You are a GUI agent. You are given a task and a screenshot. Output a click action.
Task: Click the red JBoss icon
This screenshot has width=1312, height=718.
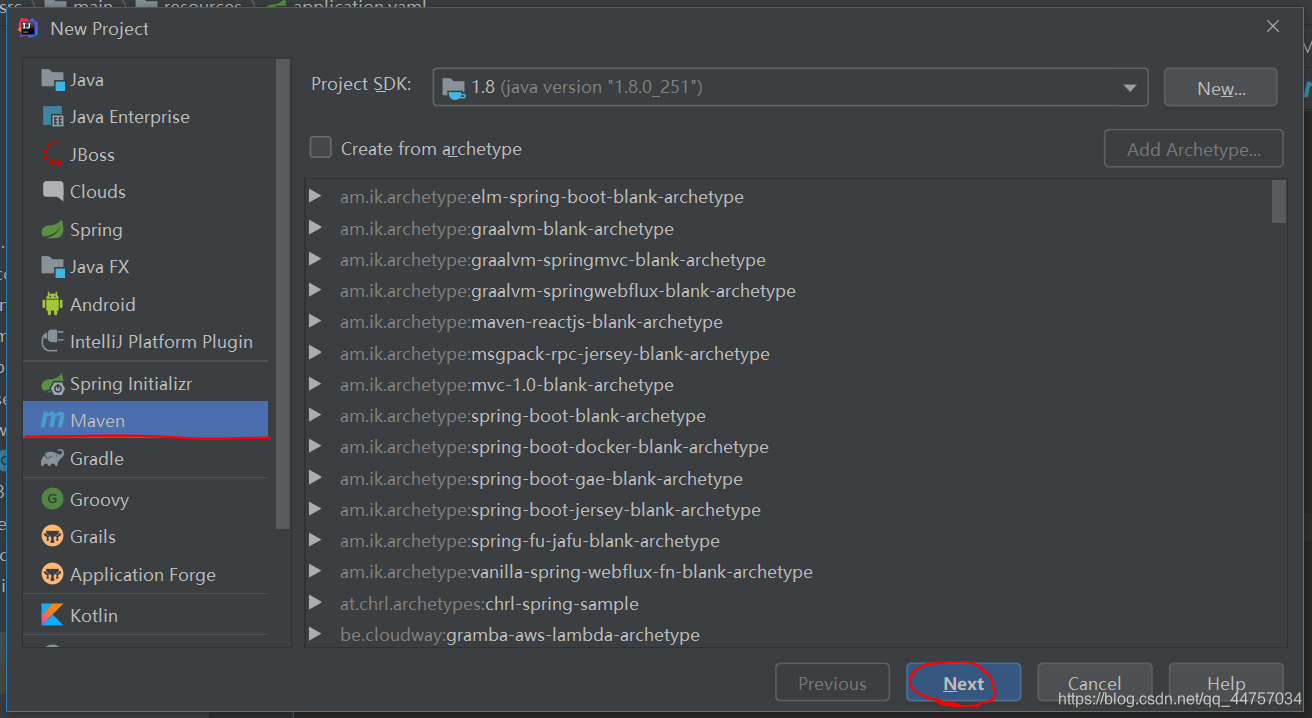52,155
